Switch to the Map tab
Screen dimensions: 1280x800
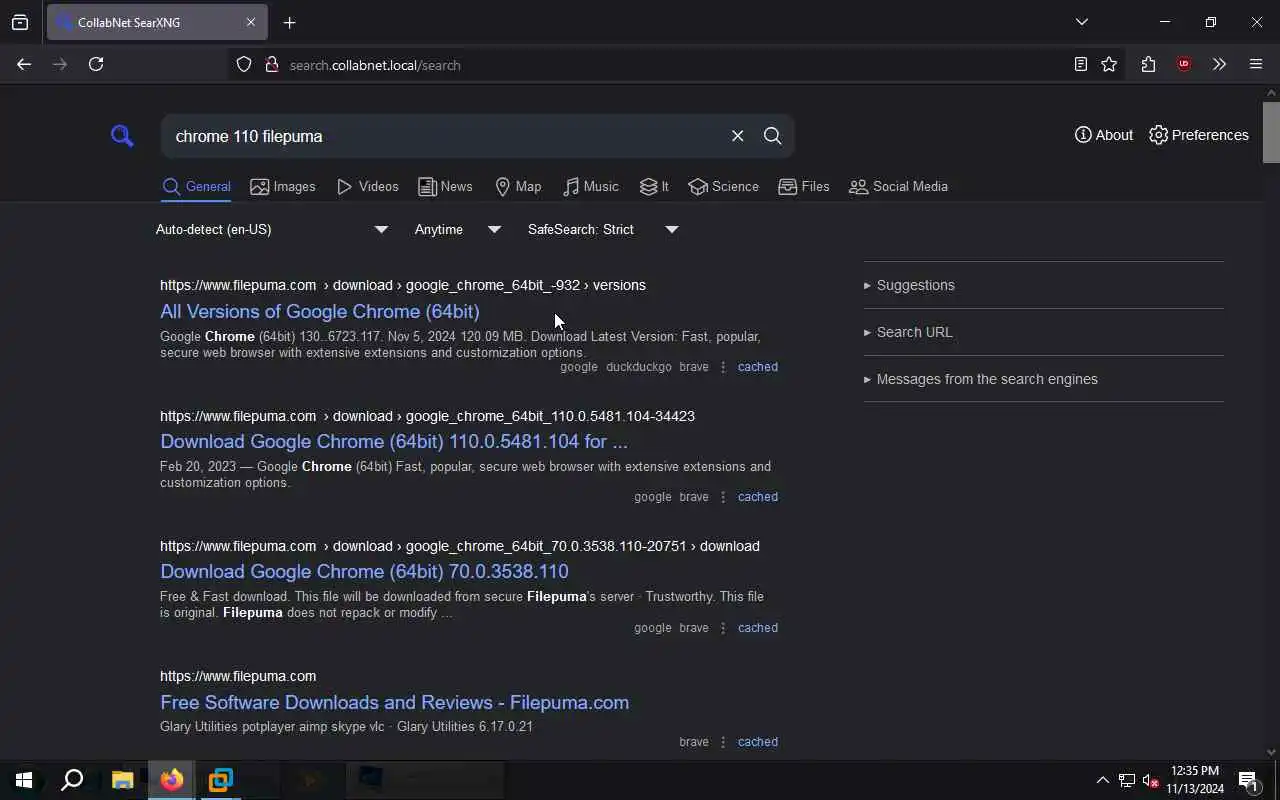pyautogui.click(x=518, y=187)
